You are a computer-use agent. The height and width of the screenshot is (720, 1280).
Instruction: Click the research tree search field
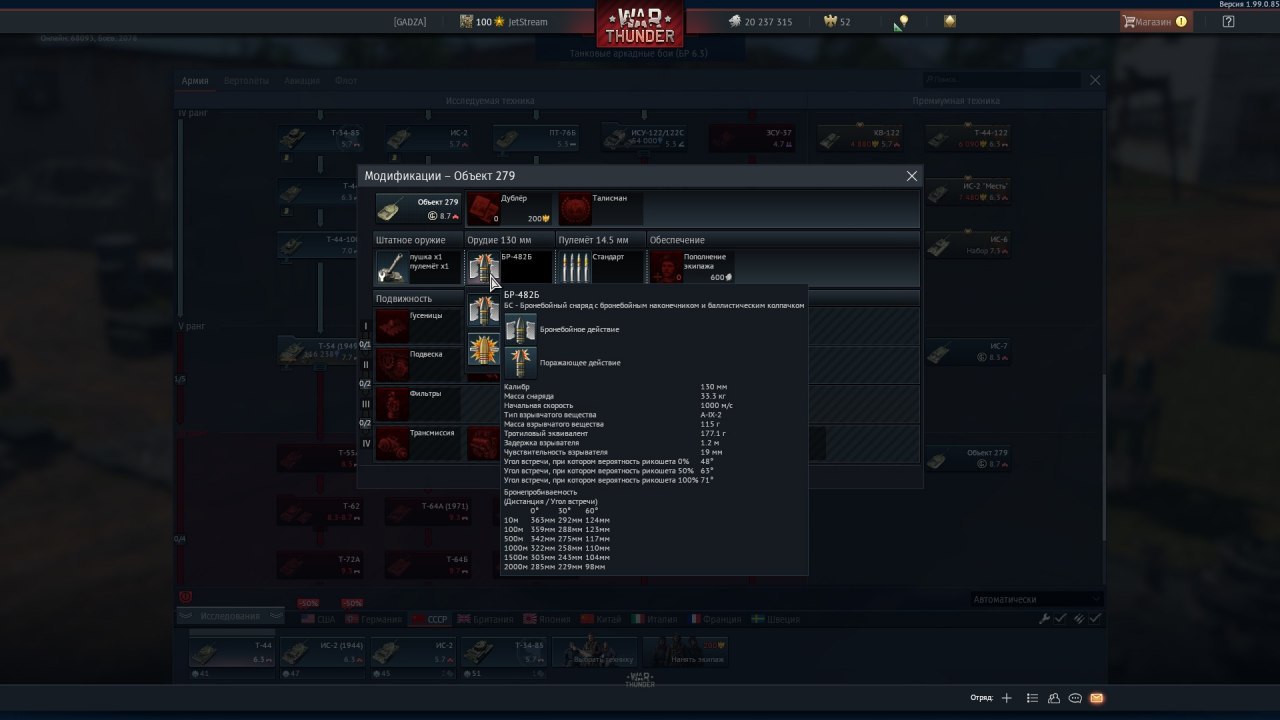pos(1002,80)
